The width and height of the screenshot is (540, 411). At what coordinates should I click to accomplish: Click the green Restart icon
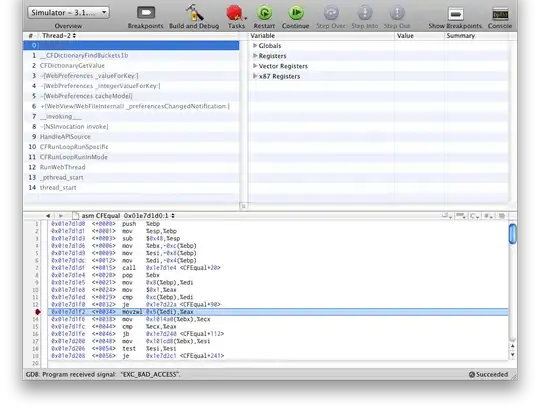(x=264, y=13)
